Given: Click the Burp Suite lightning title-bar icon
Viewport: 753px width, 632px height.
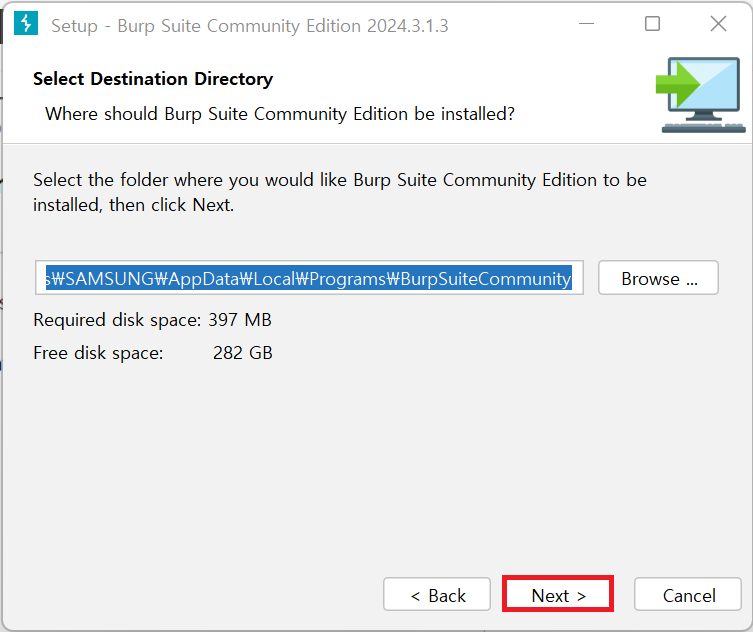Looking at the screenshot, I should pos(26,24).
